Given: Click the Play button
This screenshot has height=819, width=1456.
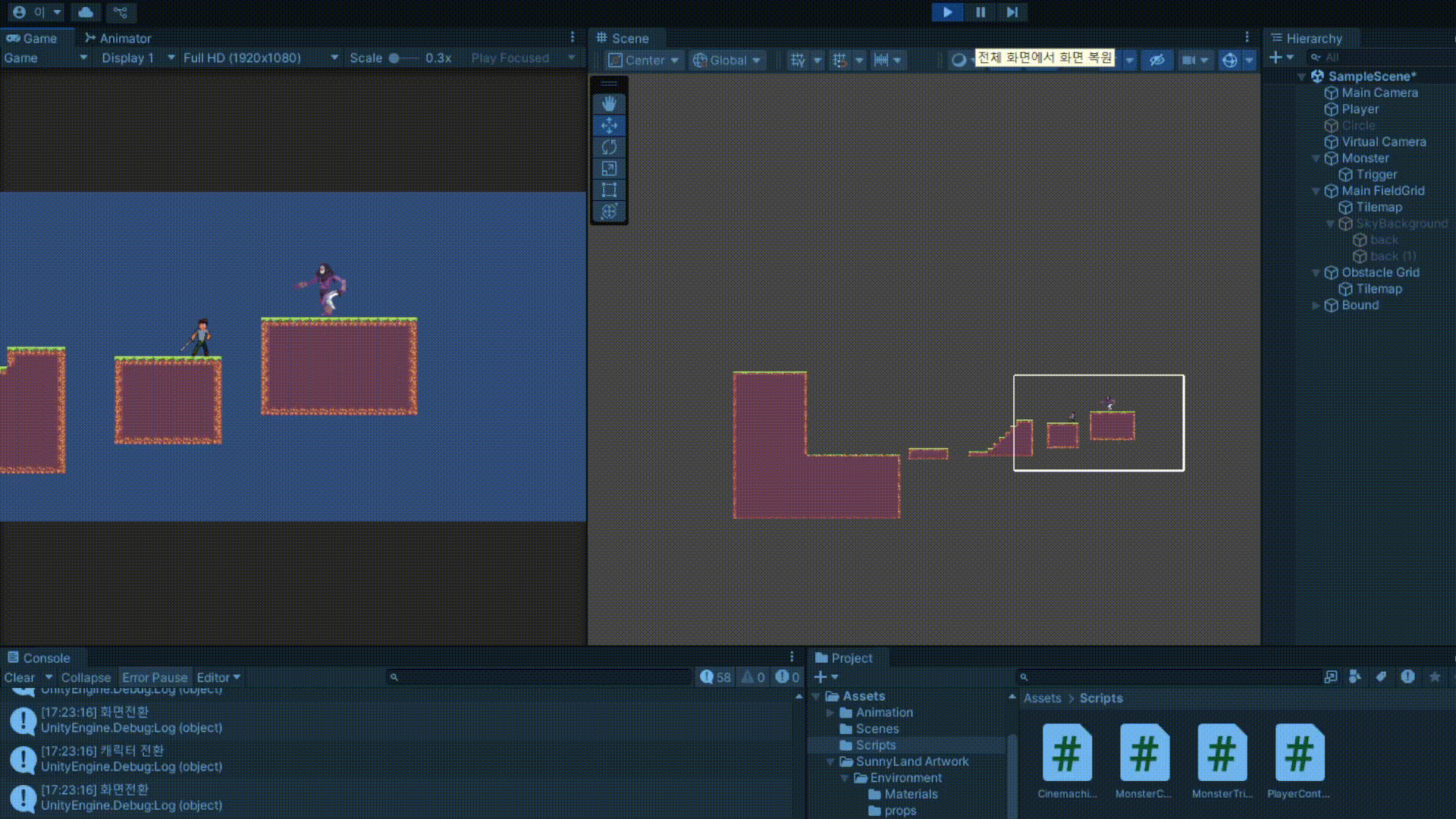Looking at the screenshot, I should tap(947, 12).
